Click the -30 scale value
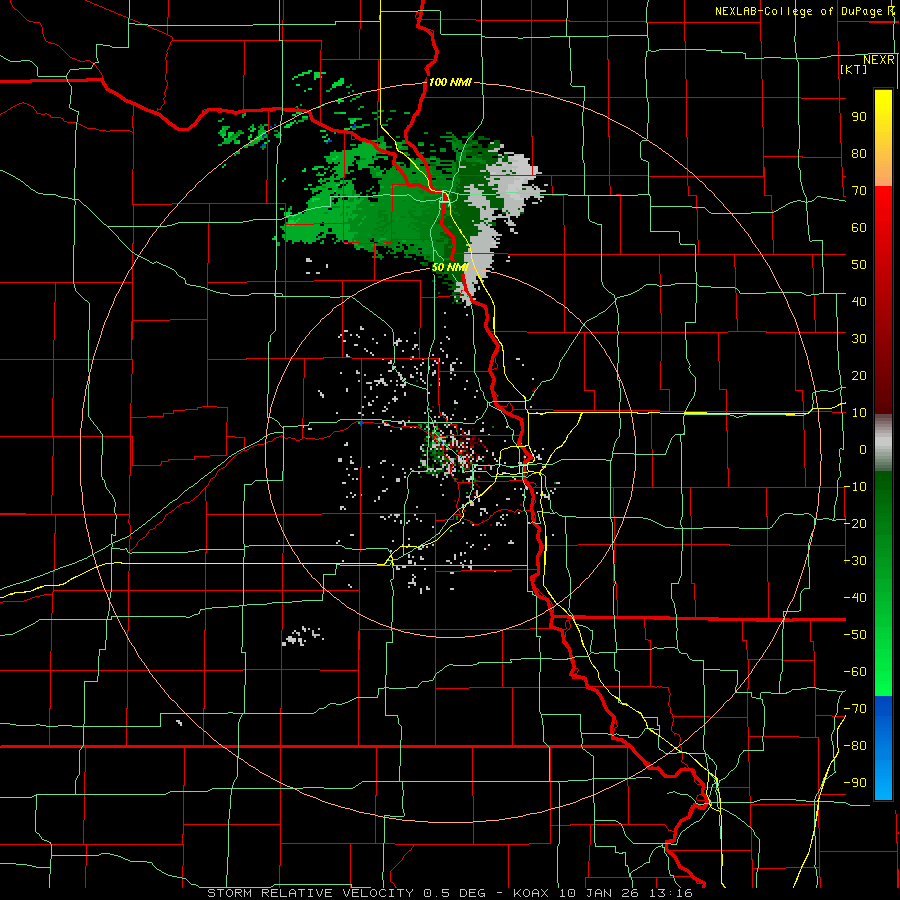This screenshot has width=900, height=900. click(855, 561)
